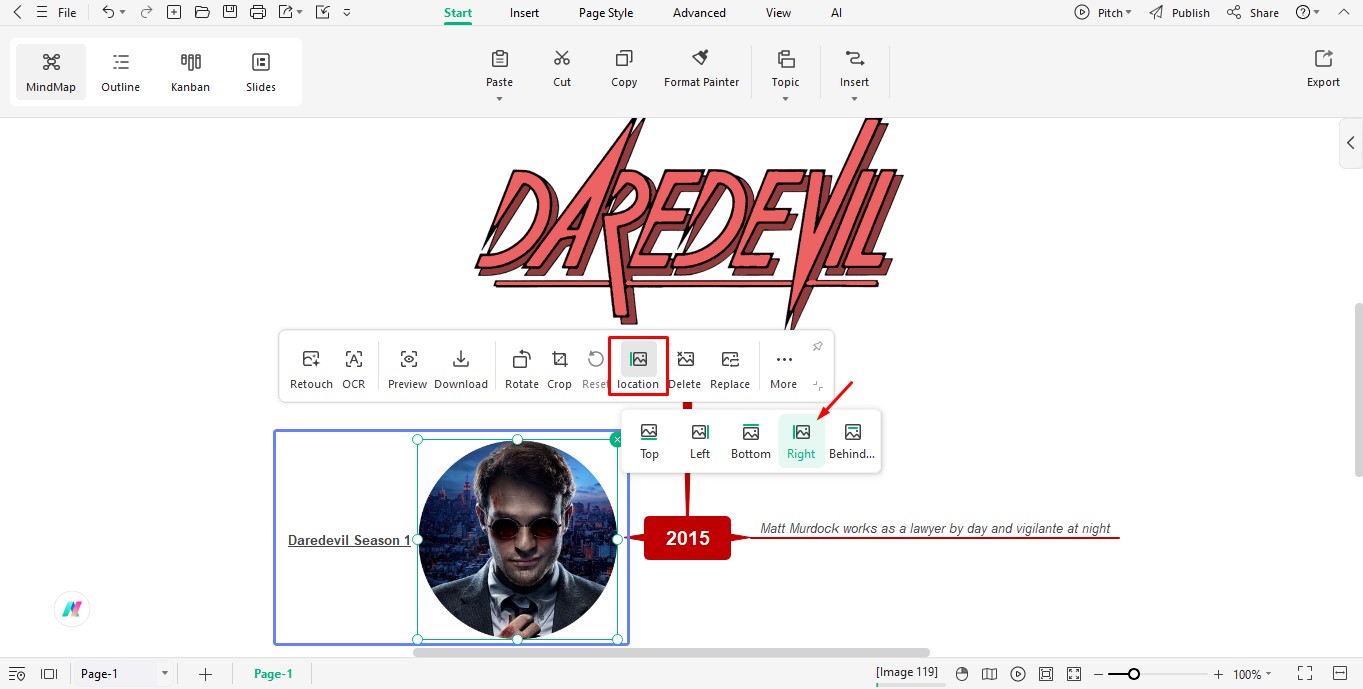Switch to Kanban view mode
1363x689 pixels.
[190, 71]
